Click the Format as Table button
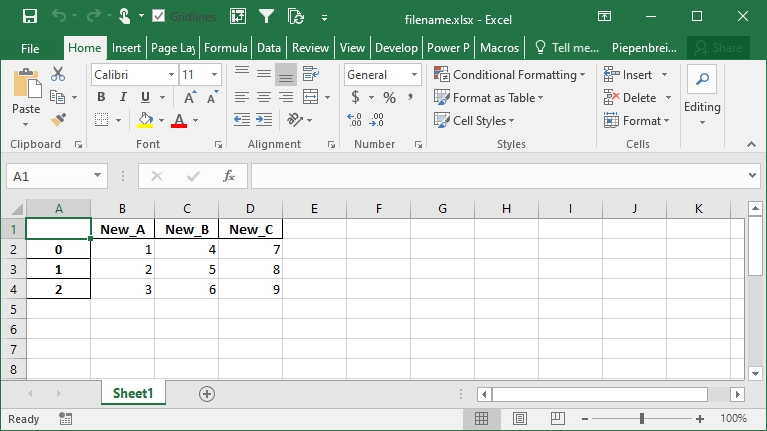This screenshot has width=767, height=431. click(x=490, y=97)
